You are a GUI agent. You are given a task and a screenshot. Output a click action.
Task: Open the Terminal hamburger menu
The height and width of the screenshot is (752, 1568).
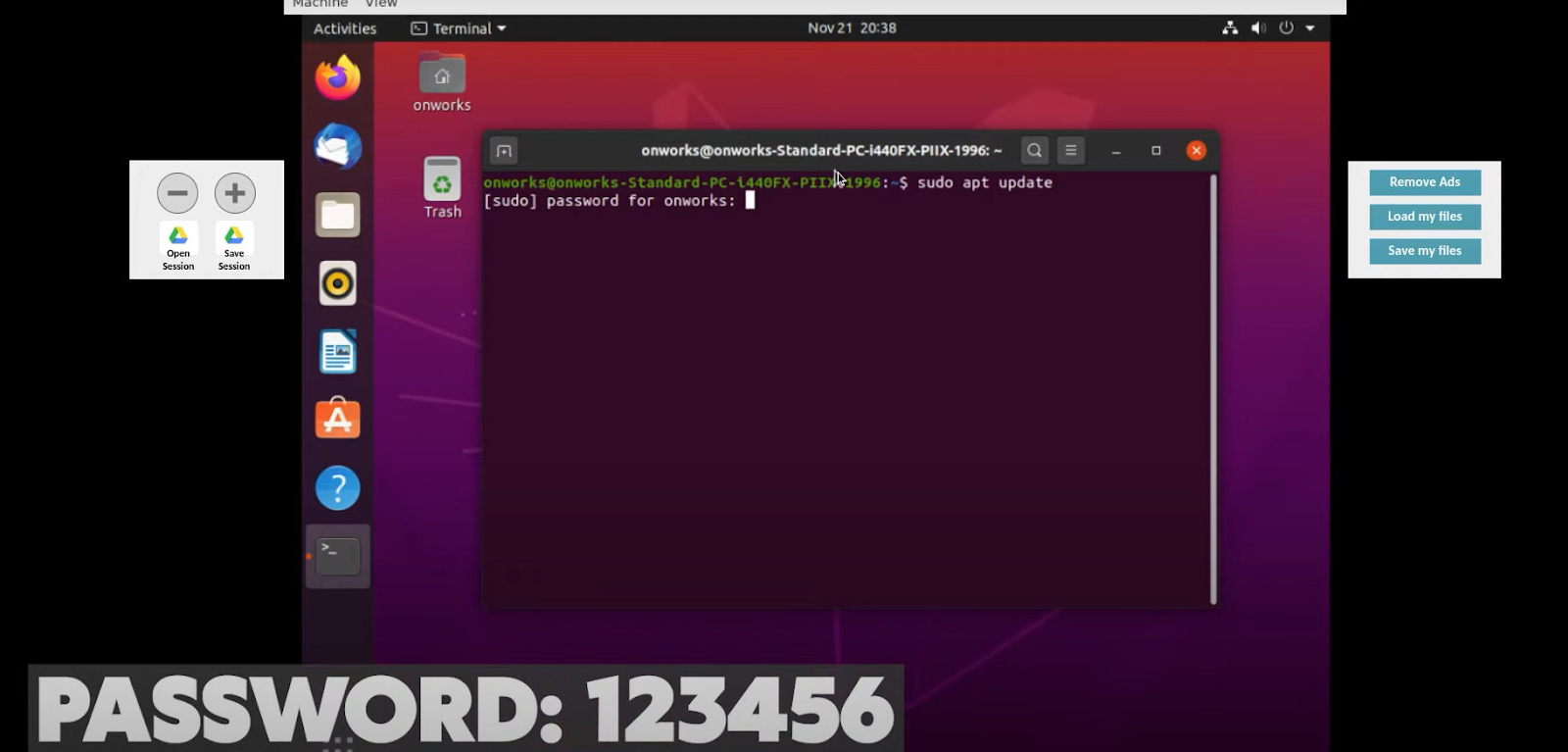pos(1071,150)
